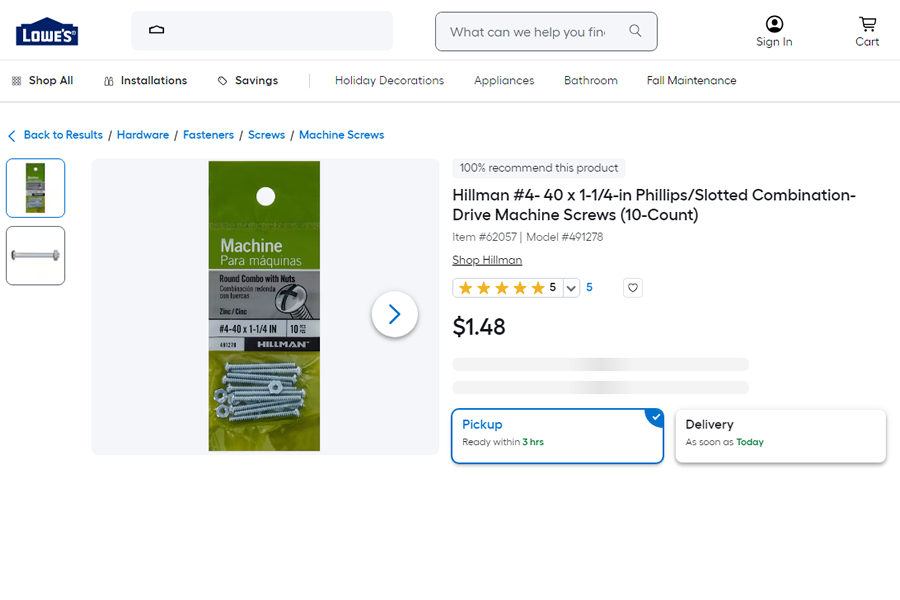Click the Savings tag icon
The width and height of the screenshot is (900, 600).
click(223, 81)
